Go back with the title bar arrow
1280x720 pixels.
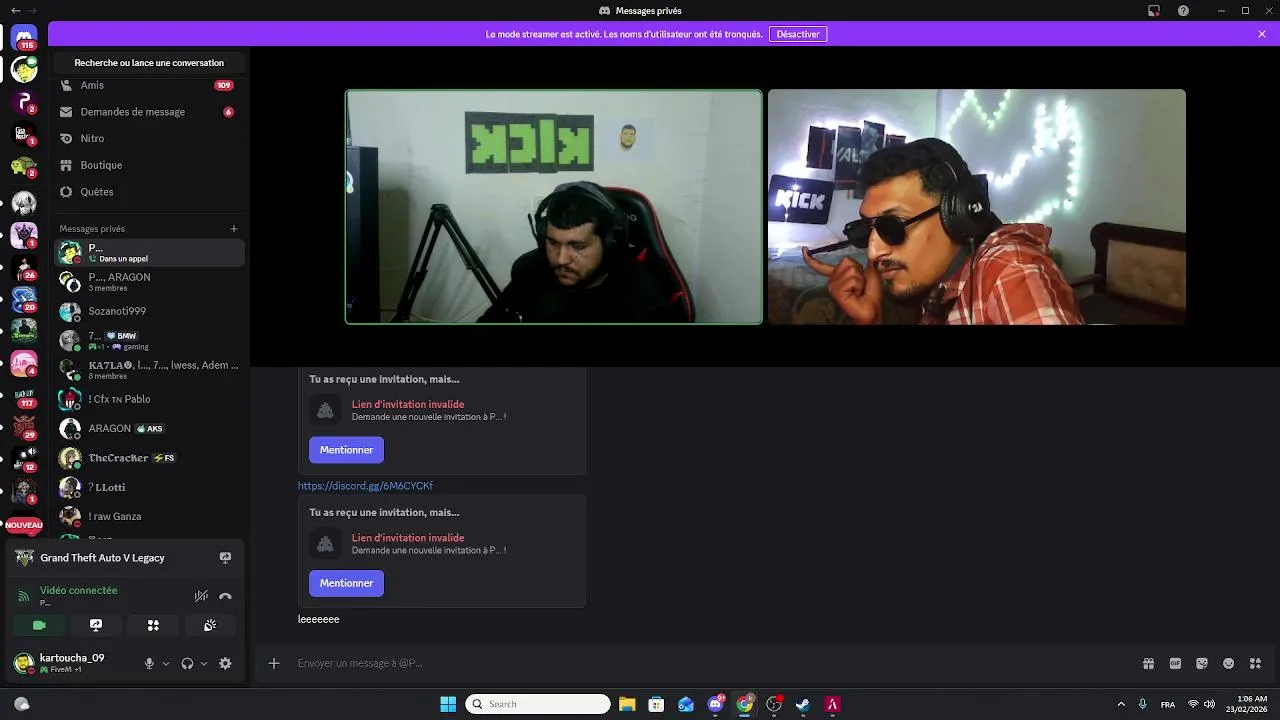(x=15, y=11)
